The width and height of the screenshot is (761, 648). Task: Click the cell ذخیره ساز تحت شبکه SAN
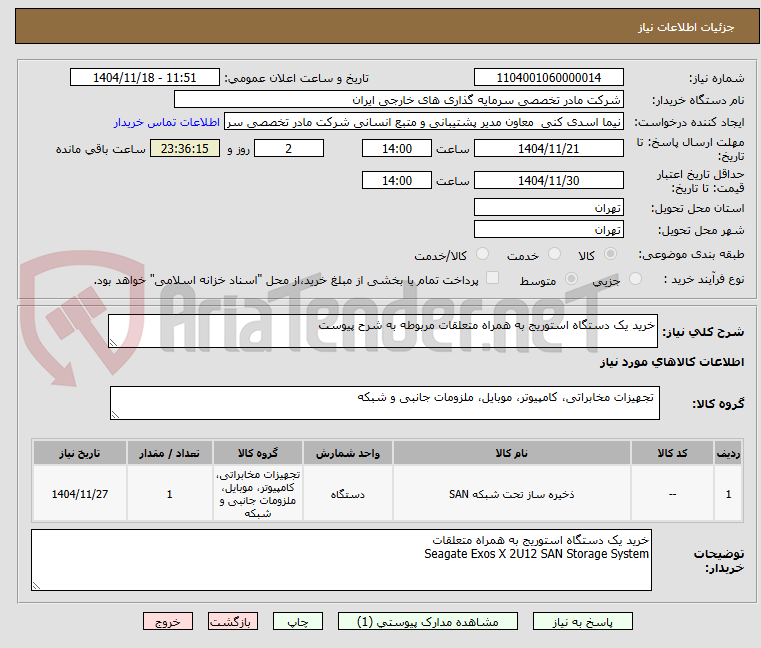tap(512, 494)
